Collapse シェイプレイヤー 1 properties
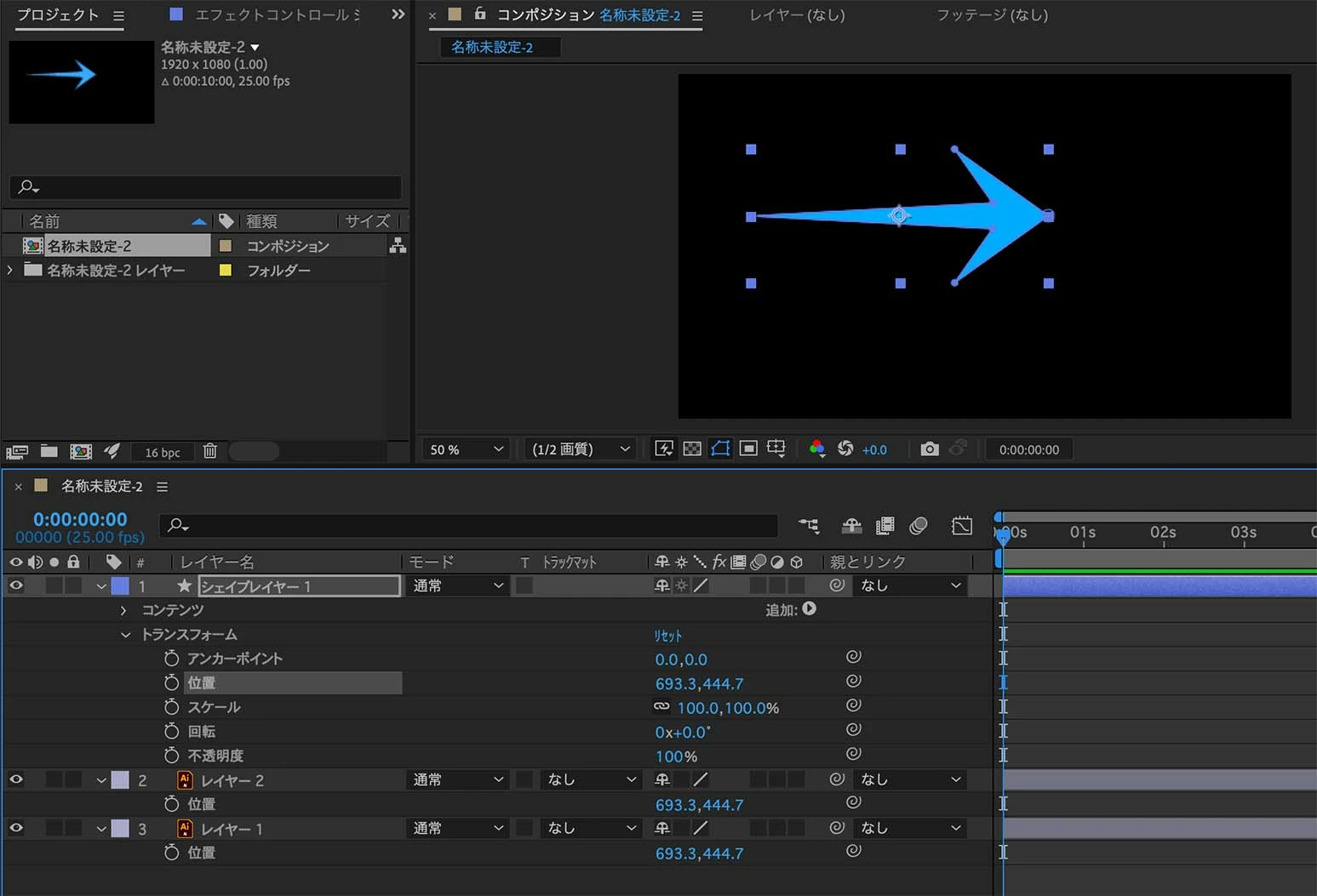Viewport: 1317px width, 896px height. 101,586
